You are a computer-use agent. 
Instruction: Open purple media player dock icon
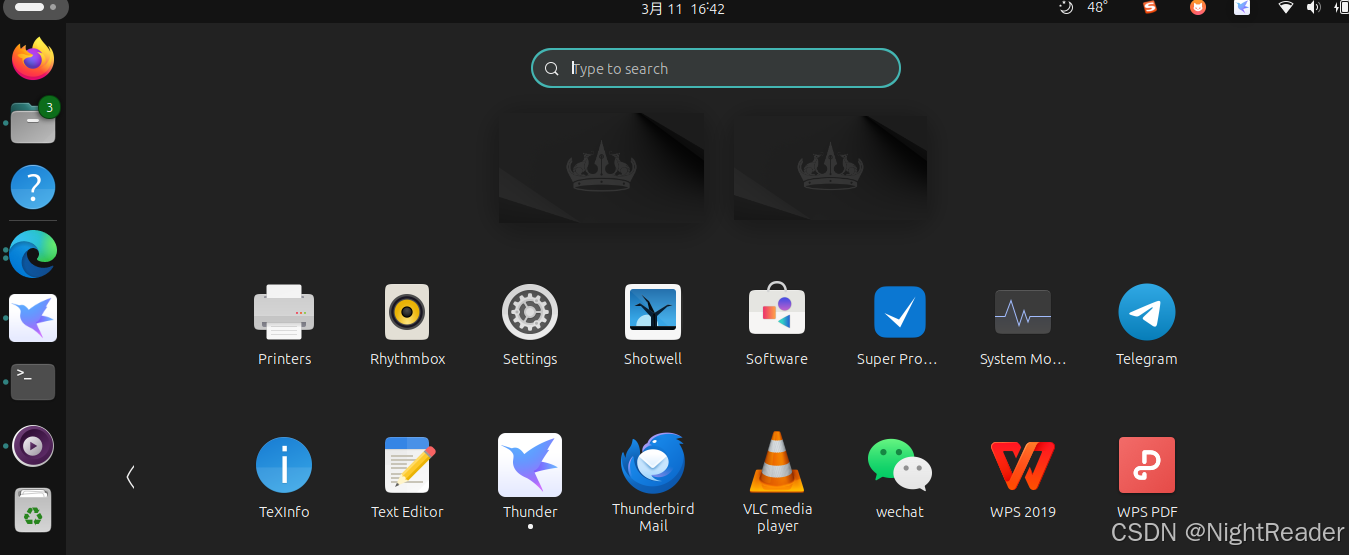pyautogui.click(x=33, y=446)
